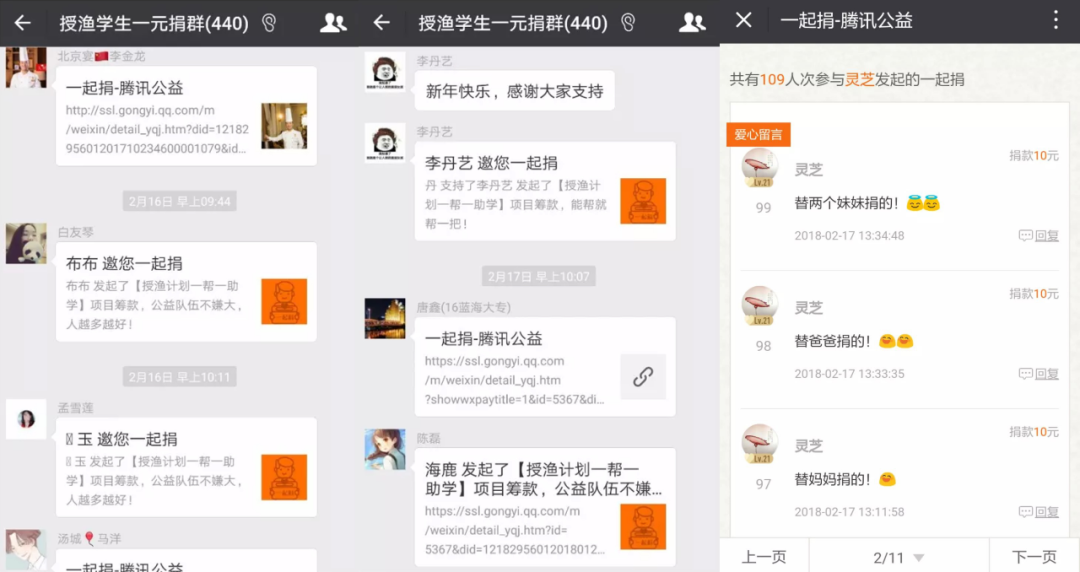Screen dimensions: 1080x572
Task: Open the three-dot more options menu
Action: [x=1056, y=20]
